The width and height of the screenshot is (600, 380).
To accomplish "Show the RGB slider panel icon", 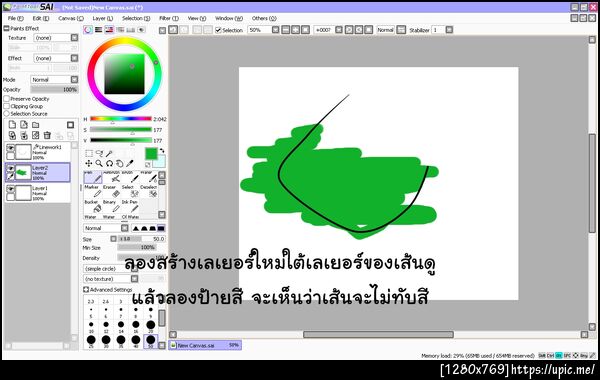I will point(99,30).
